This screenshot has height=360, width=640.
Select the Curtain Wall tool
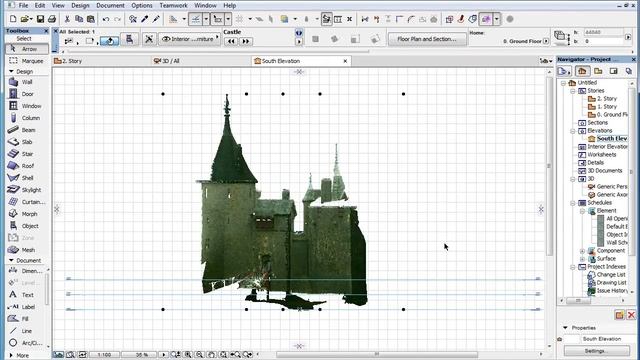click(27, 202)
